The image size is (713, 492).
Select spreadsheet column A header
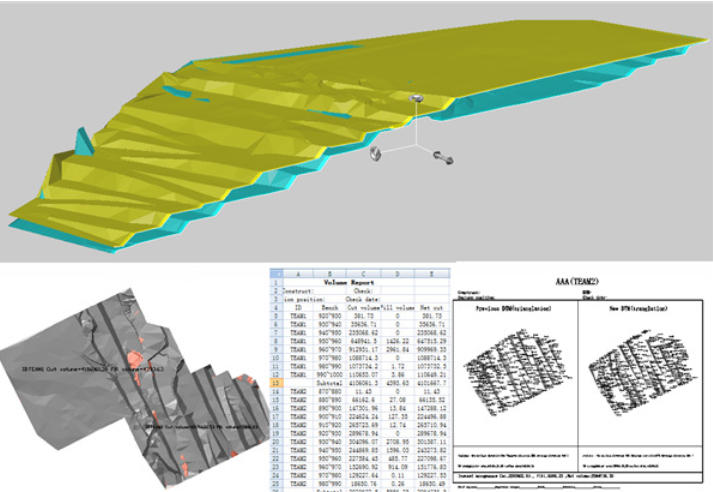point(296,271)
